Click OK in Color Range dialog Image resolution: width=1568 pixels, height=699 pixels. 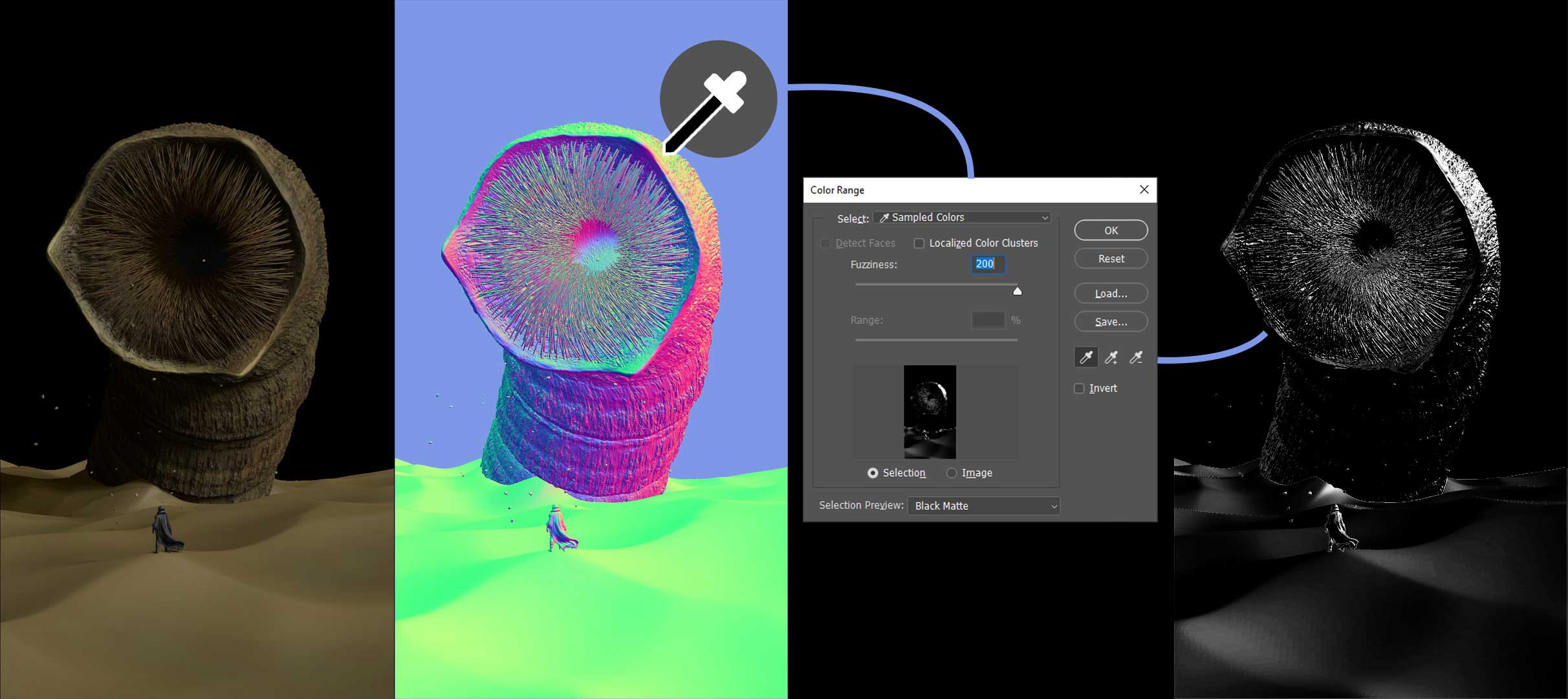[1111, 230]
